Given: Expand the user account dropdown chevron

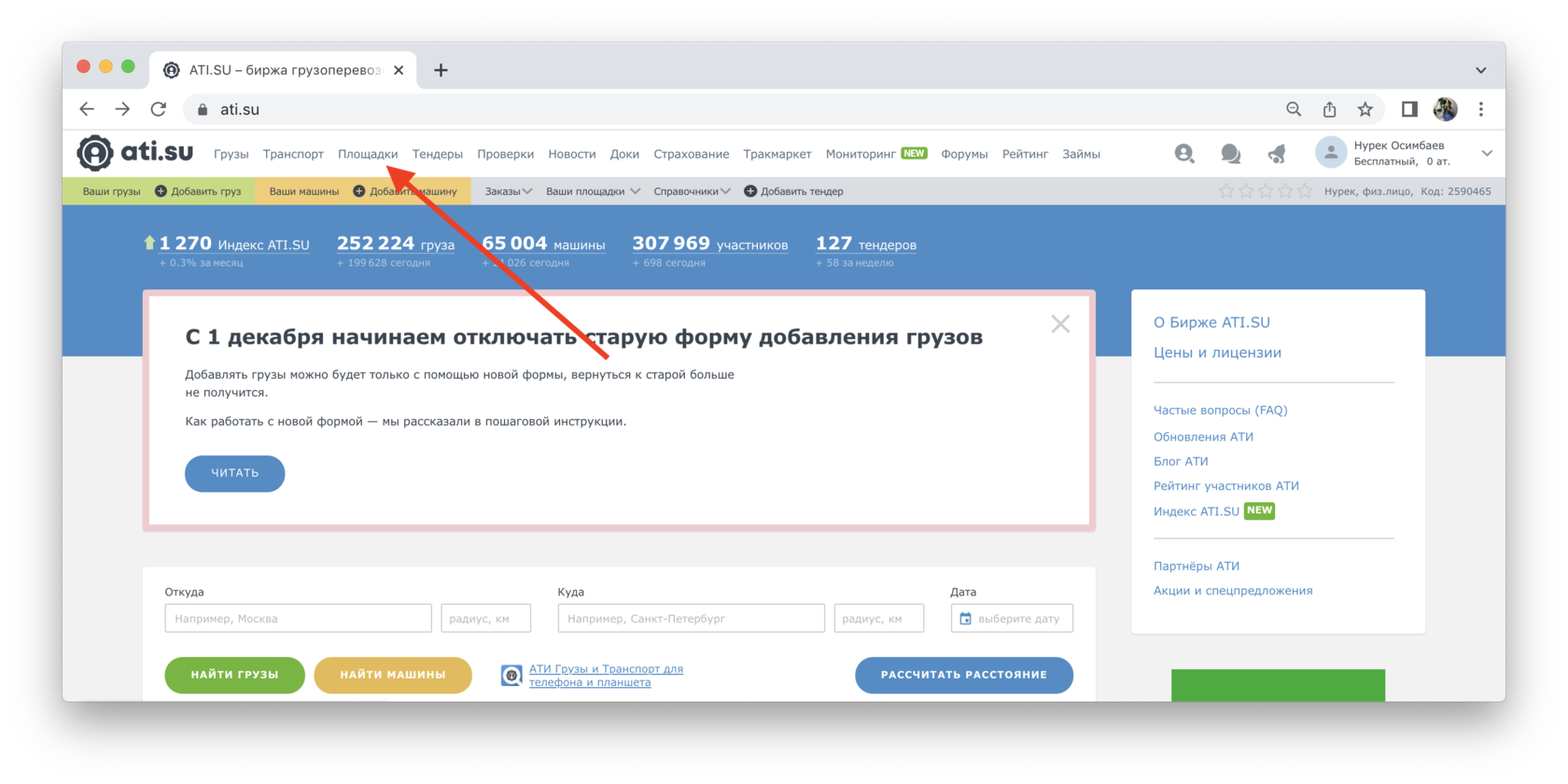Looking at the screenshot, I should 1487,153.
